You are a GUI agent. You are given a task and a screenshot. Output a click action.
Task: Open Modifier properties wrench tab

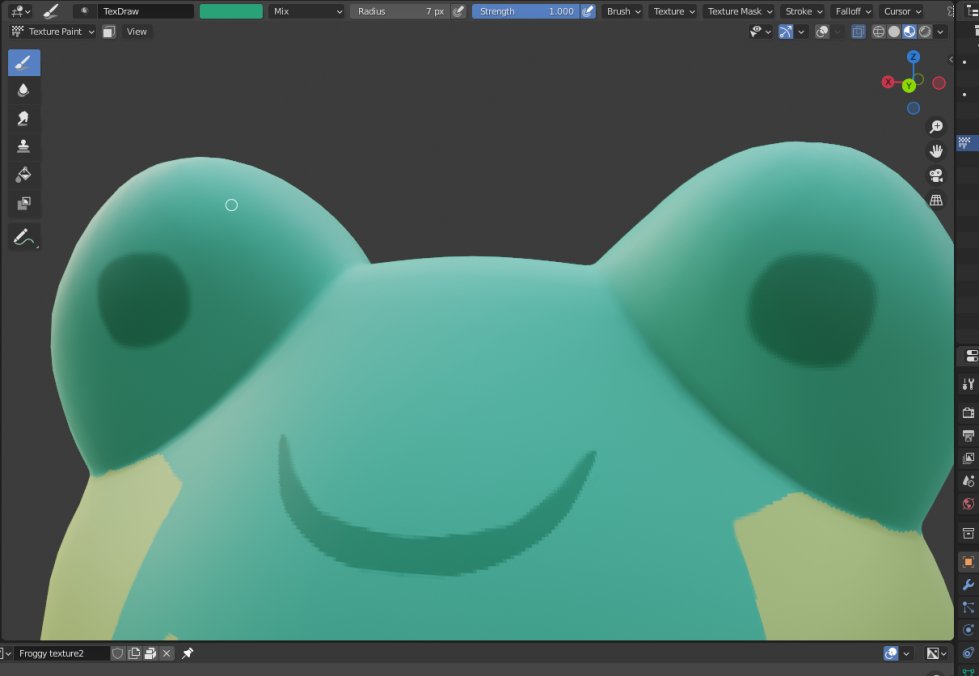click(x=968, y=585)
